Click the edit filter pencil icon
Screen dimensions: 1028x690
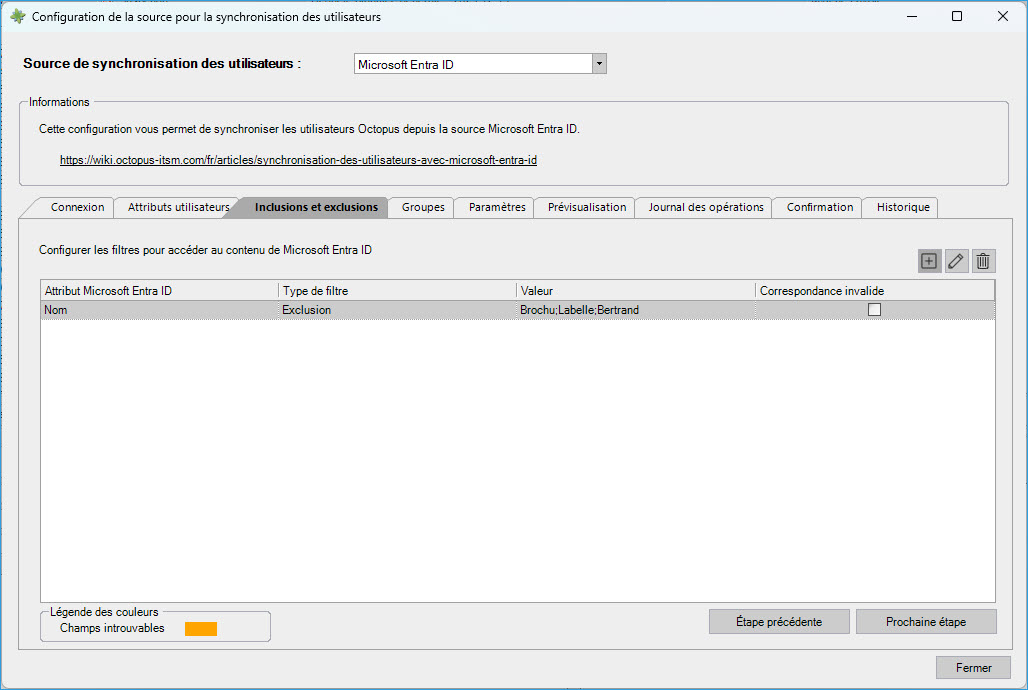(x=956, y=261)
